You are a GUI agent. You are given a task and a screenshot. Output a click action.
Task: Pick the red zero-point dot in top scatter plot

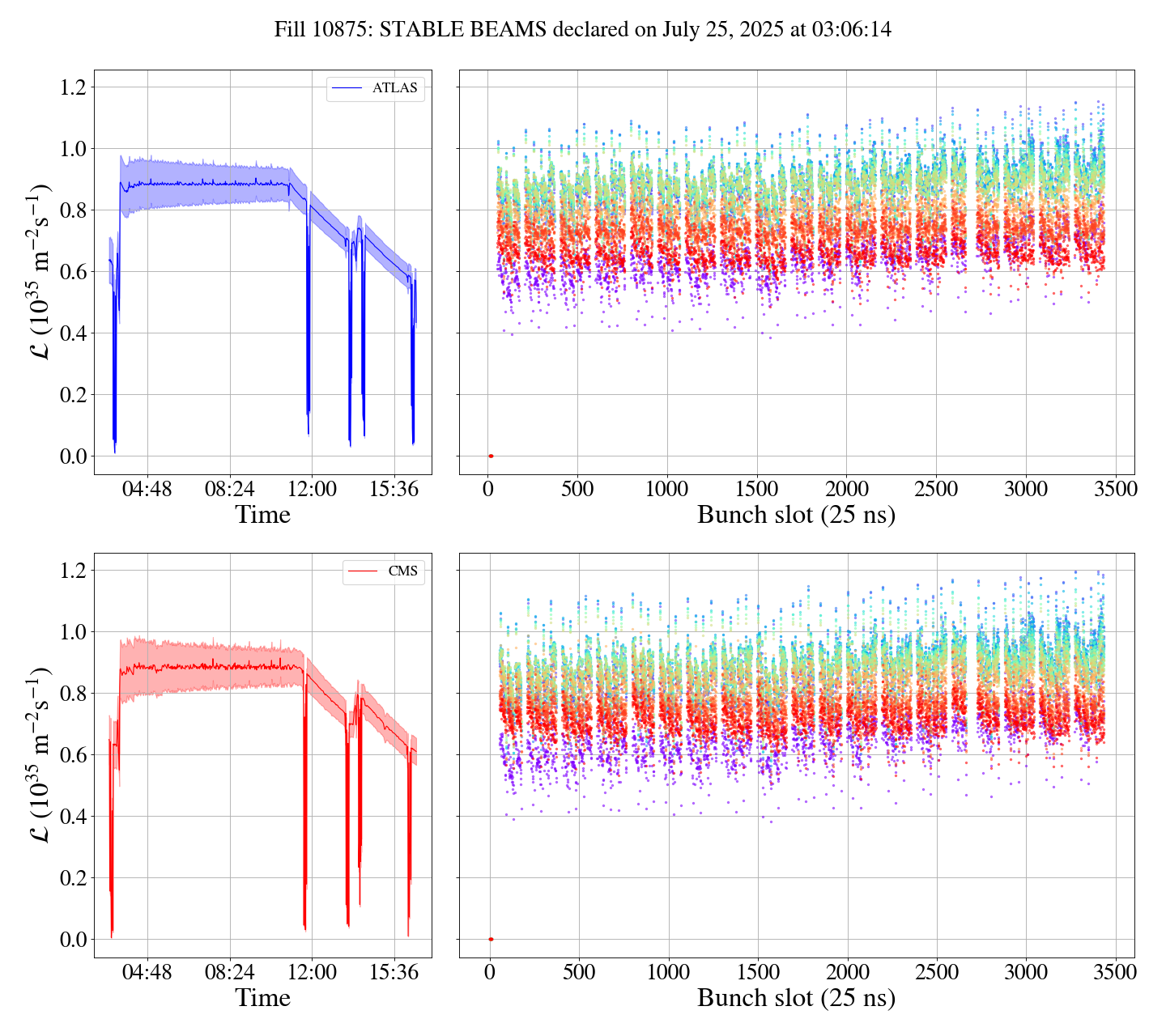491,456
